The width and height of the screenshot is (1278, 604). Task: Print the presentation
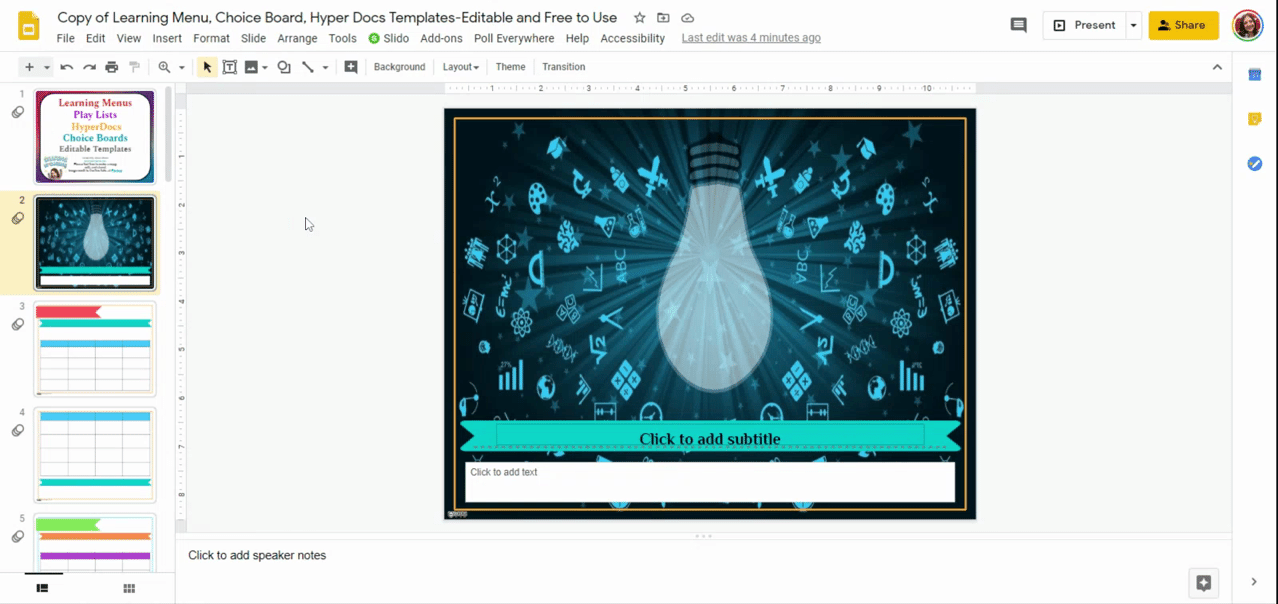coord(112,67)
